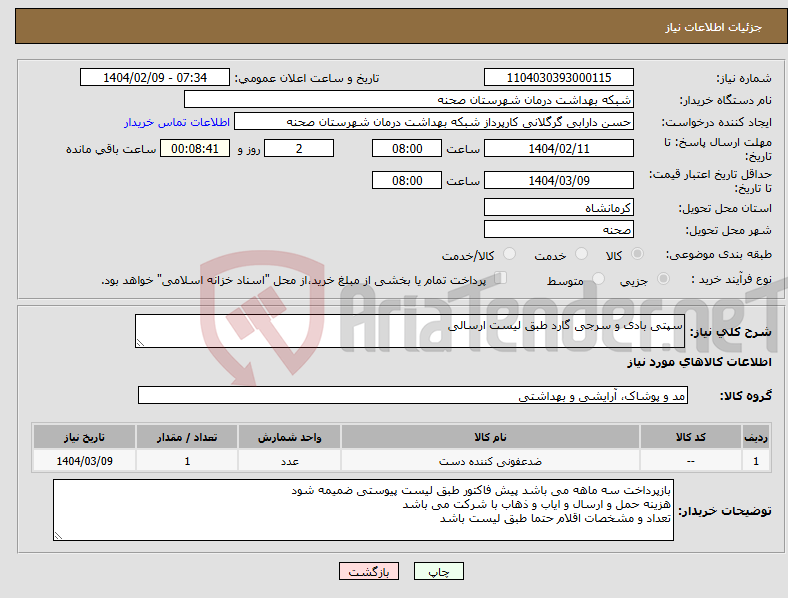Select the کالا radio button
The height and width of the screenshot is (598, 788).
point(637,254)
